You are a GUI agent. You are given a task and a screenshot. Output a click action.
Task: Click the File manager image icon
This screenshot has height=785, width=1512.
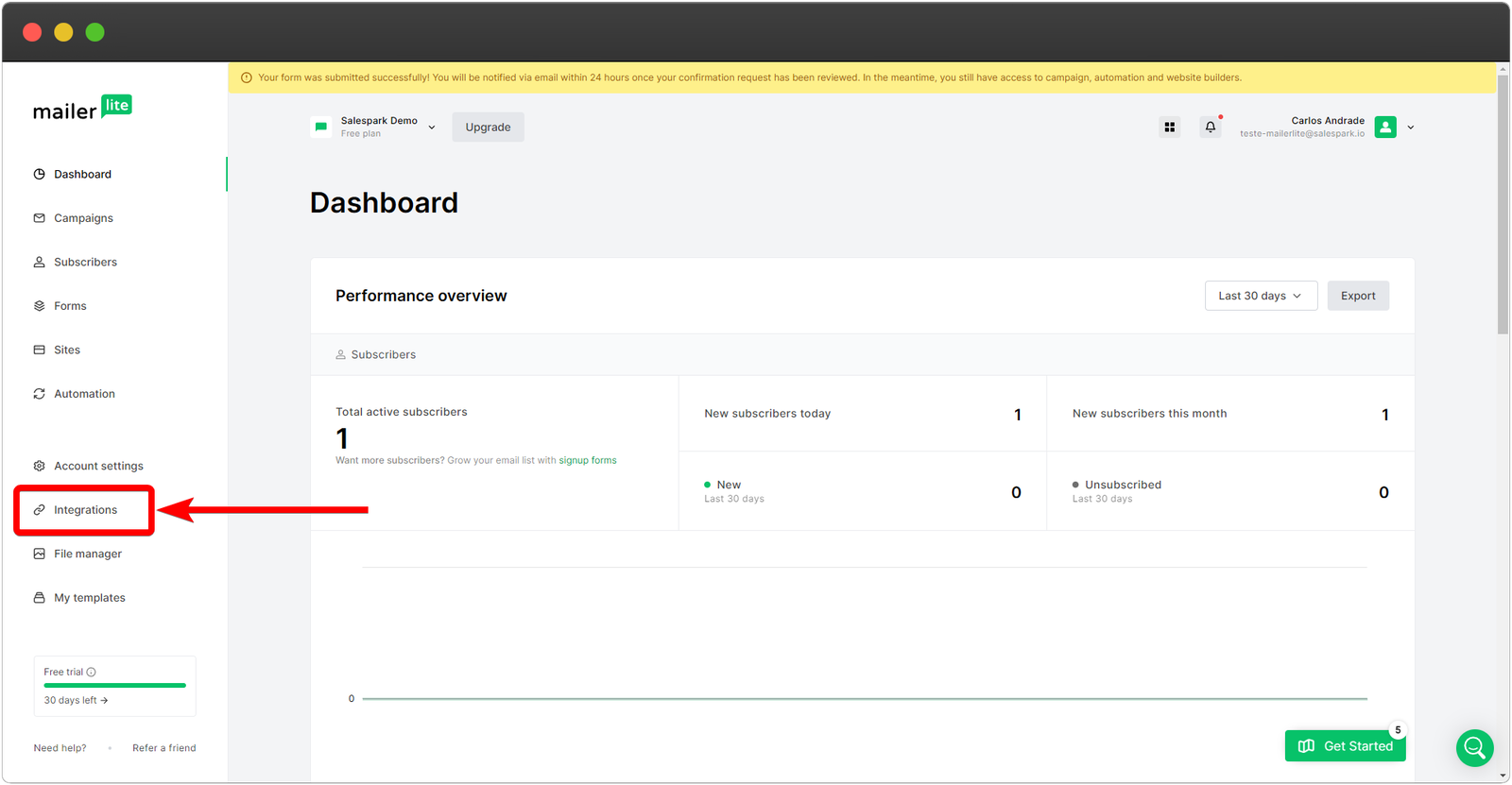click(40, 554)
